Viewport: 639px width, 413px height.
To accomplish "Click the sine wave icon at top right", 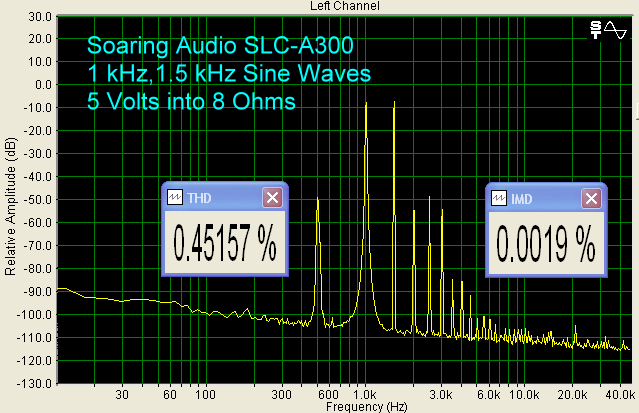I will tap(615, 30).
